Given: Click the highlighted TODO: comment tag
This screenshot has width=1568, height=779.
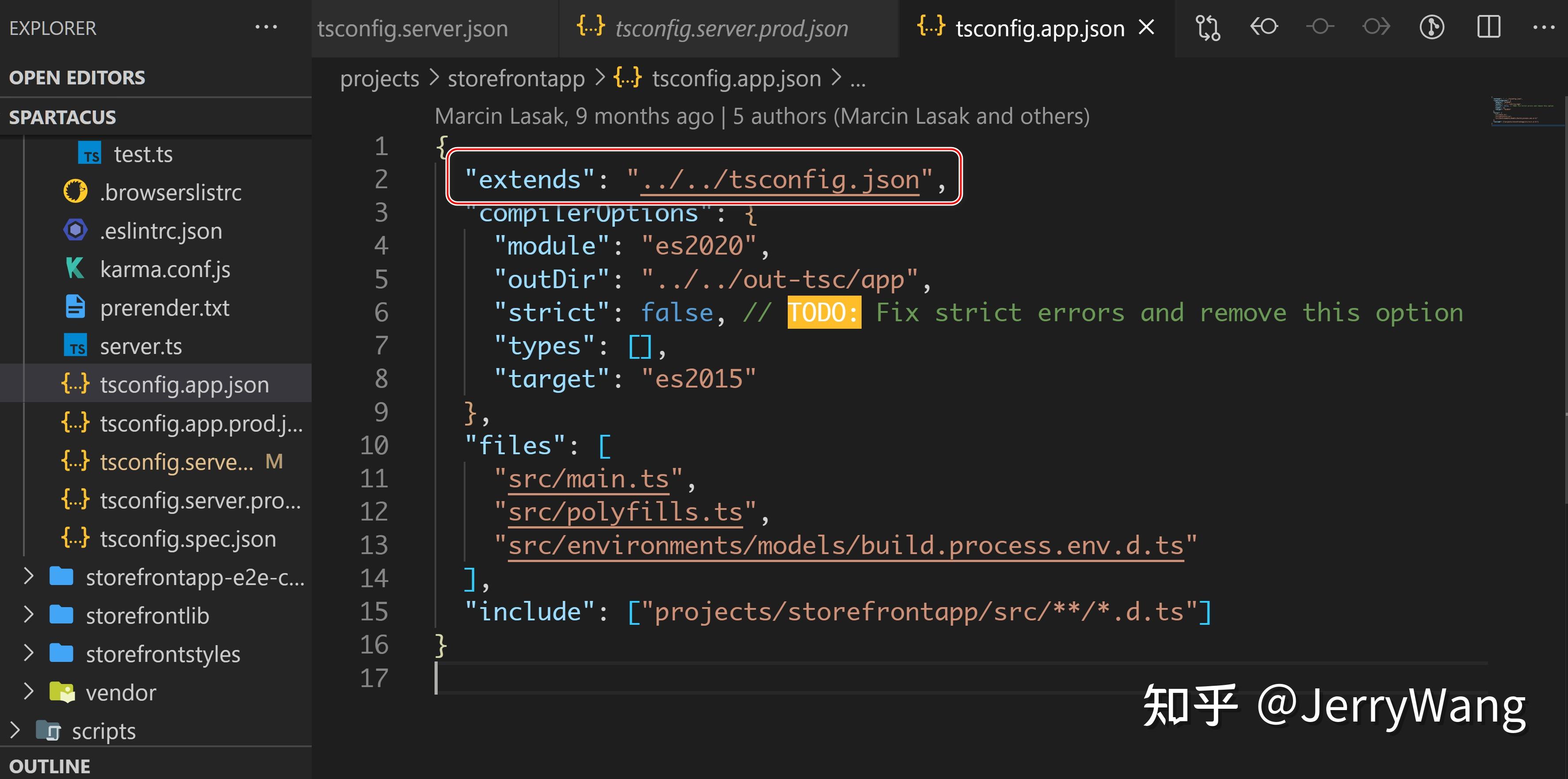Looking at the screenshot, I should coord(824,312).
